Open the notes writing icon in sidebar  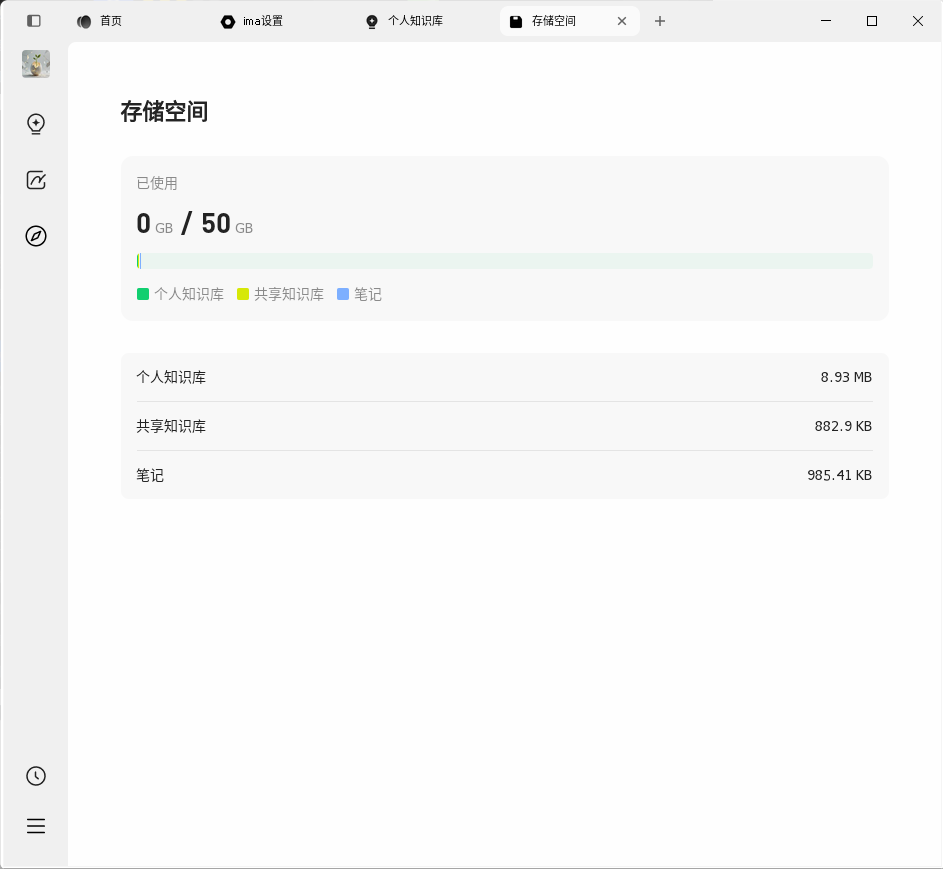click(36, 180)
